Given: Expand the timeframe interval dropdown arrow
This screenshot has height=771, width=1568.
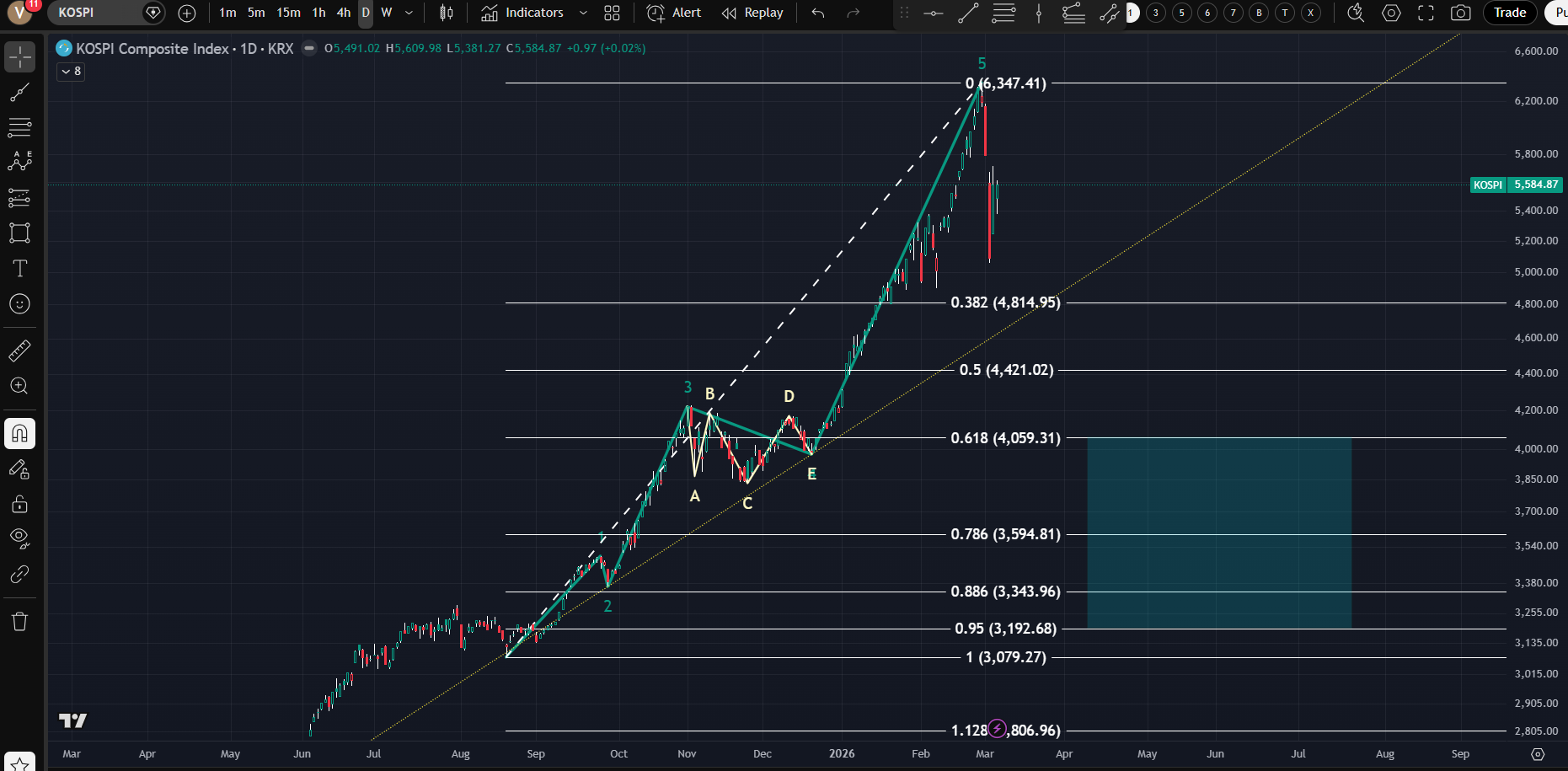Looking at the screenshot, I should [x=409, y=13].
